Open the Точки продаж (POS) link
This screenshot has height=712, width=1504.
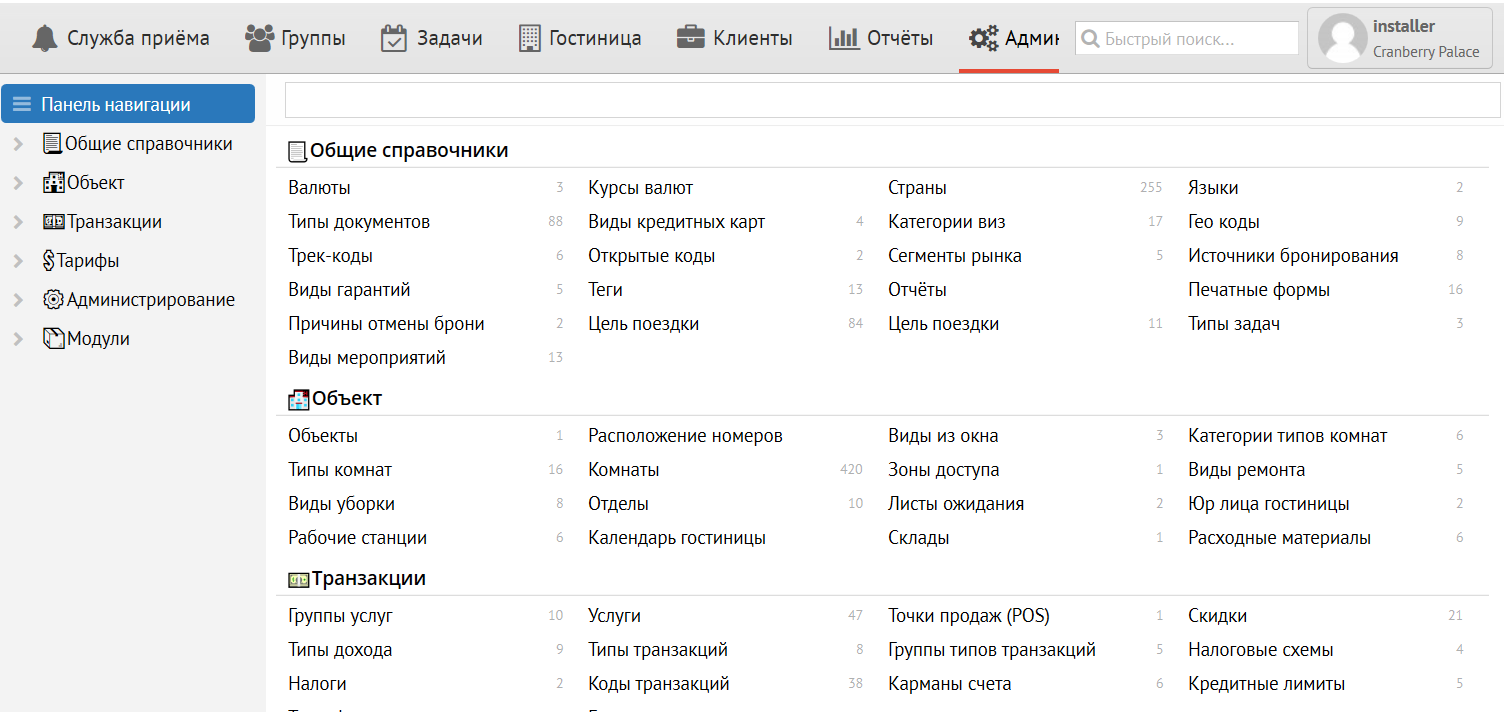pos(968,616)
